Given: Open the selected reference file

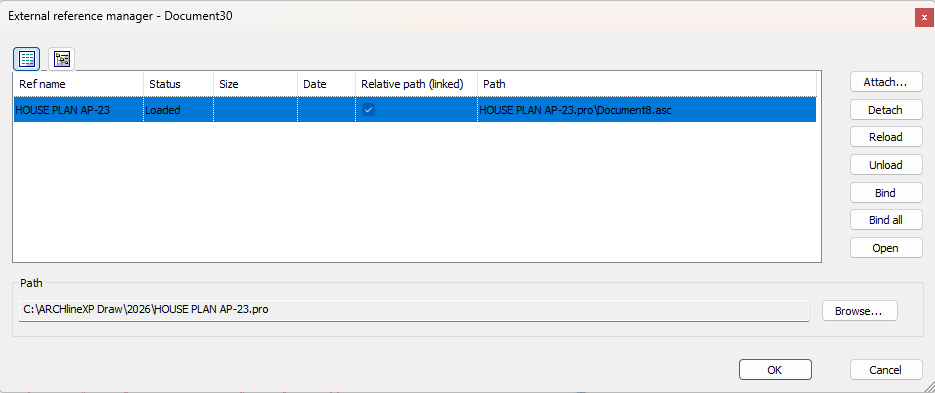Looking at the screenshot, I should pos(886,248).
